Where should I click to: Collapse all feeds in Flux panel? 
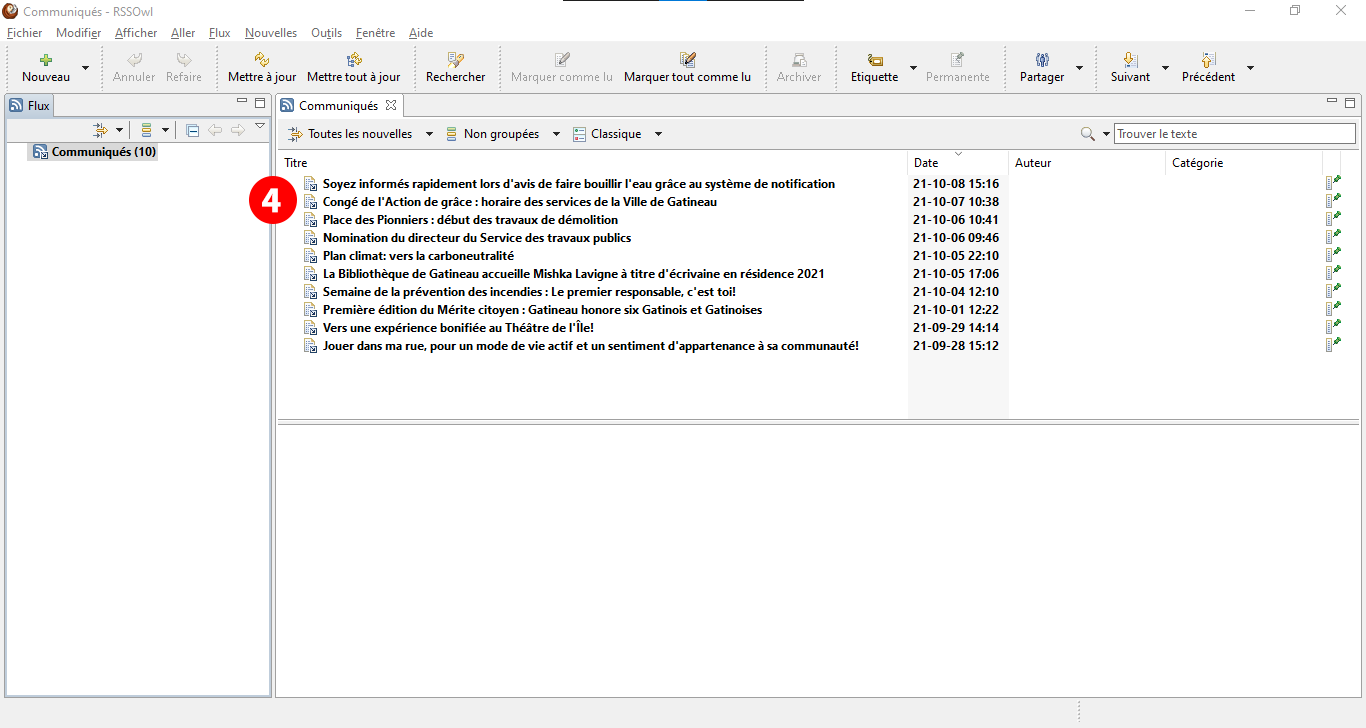(x=192, y=130)
